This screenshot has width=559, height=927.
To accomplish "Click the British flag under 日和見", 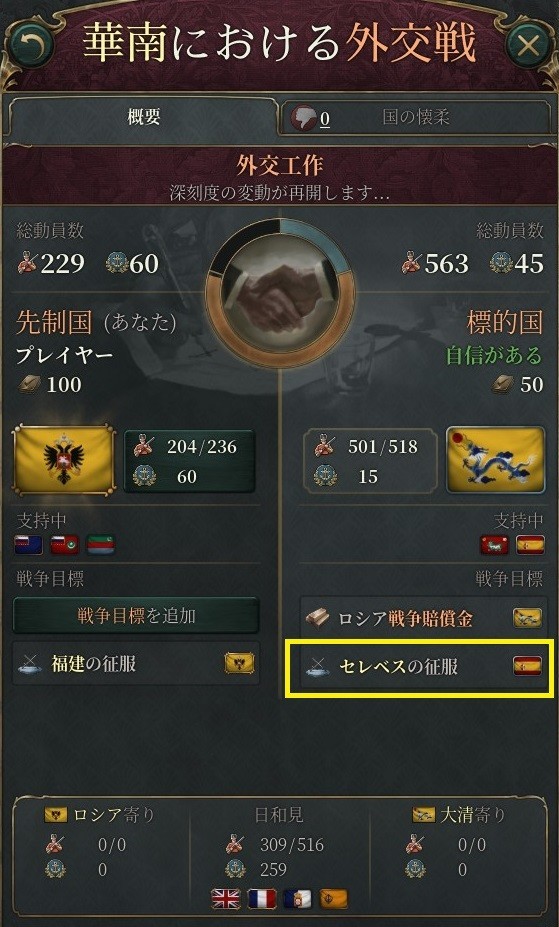I will point(226,899).
